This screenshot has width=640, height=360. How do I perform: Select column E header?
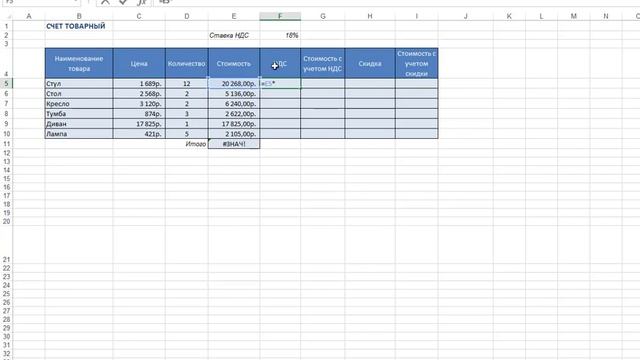(233, 16)
